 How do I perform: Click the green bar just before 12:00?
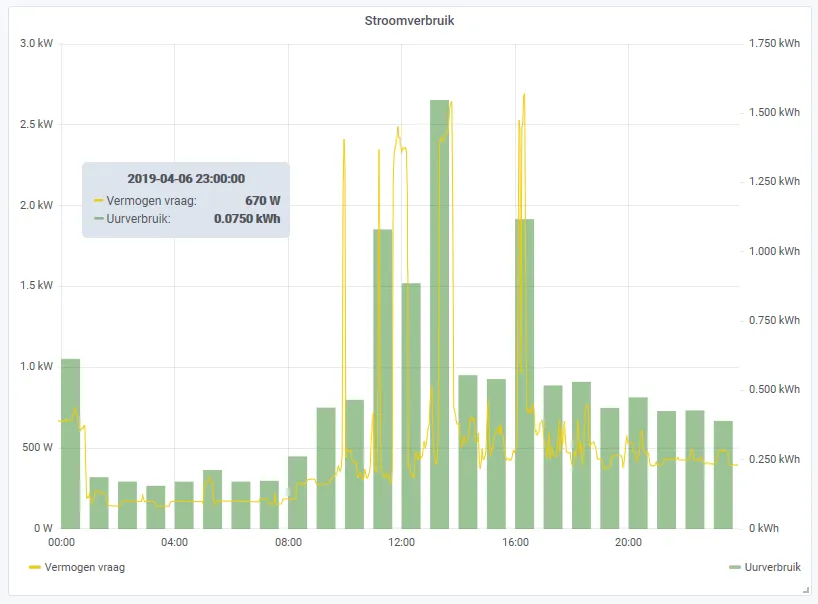tap(383, 379)
